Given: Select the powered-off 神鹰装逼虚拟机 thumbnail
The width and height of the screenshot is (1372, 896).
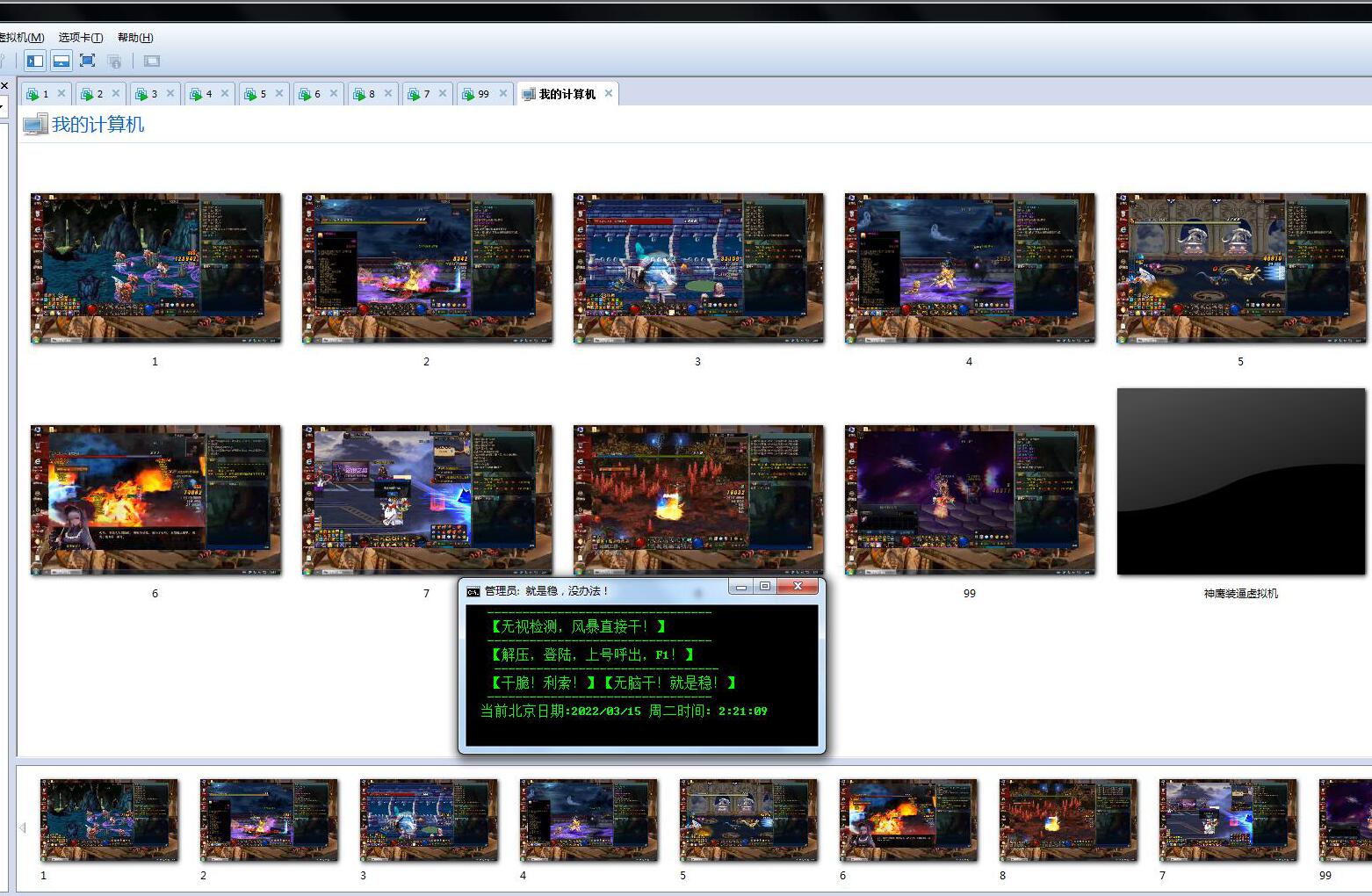Looking at the screenshot, I should point(1241,481).
